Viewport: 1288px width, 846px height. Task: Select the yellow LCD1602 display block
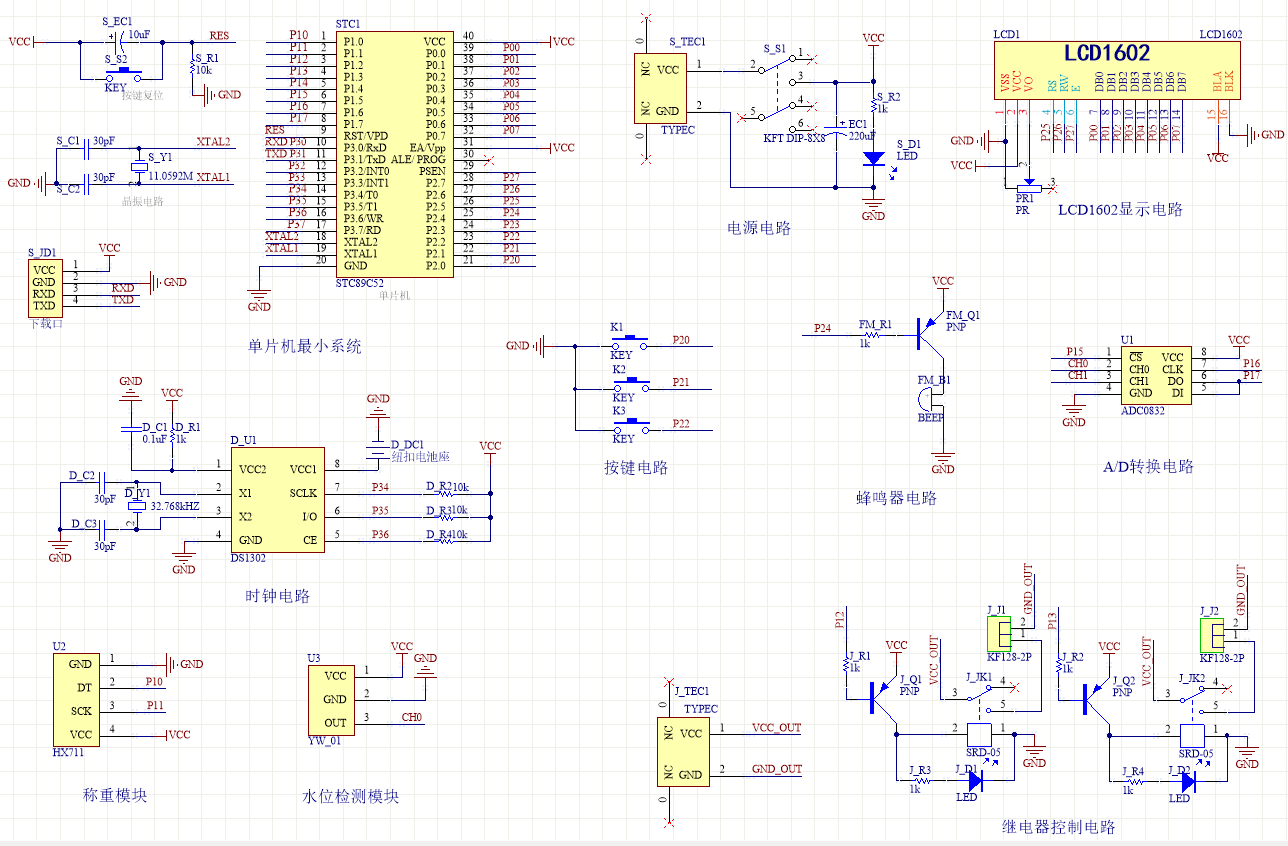[1117, 70]
